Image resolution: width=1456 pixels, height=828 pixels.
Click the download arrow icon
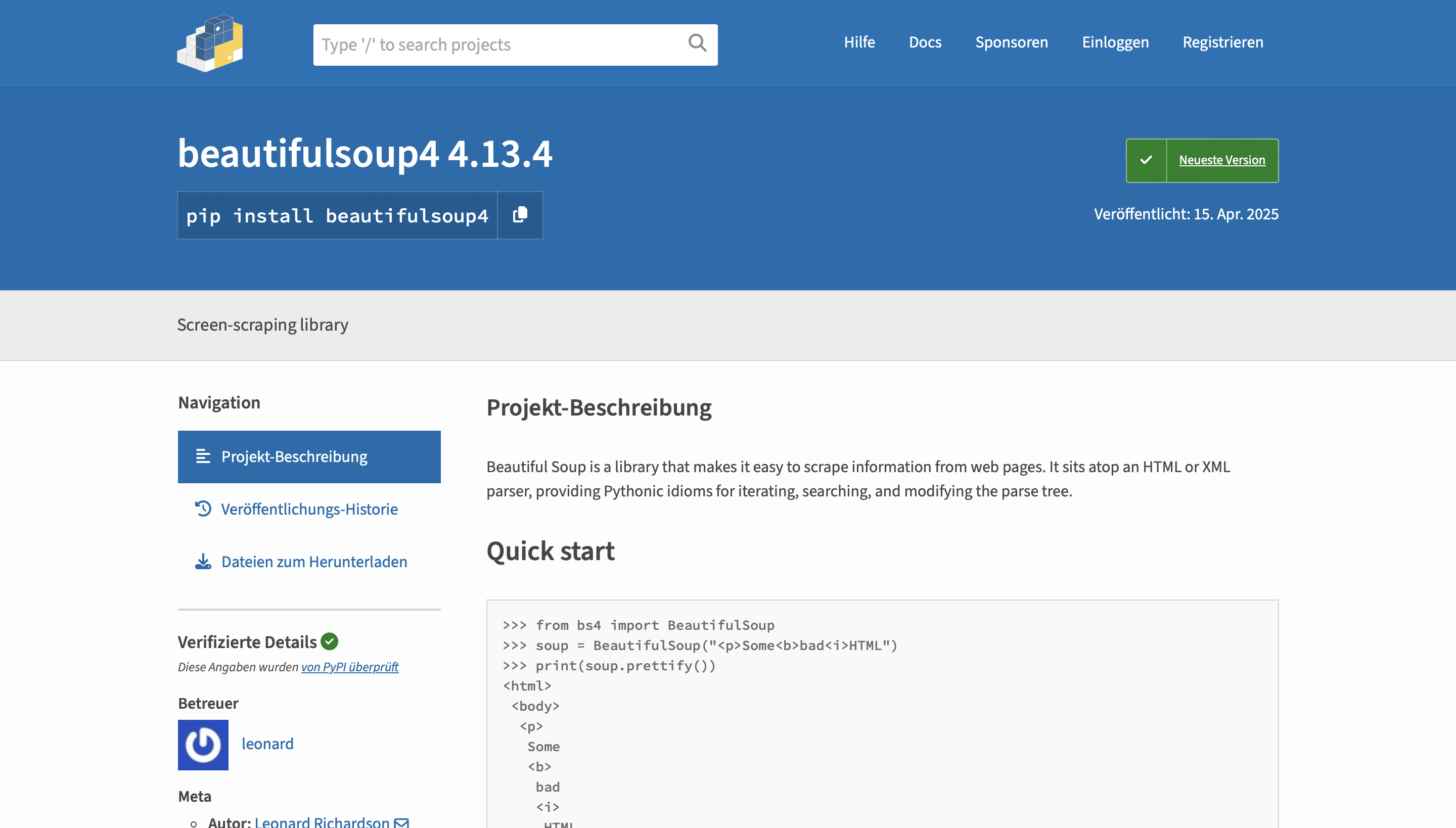pos(203,561)
